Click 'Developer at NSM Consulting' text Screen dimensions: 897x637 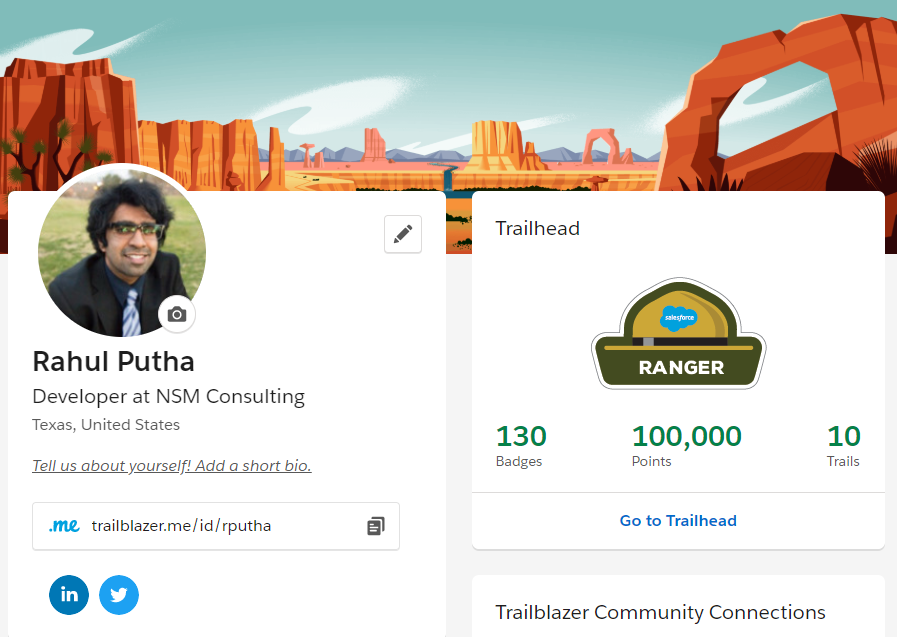click(169, 396)
